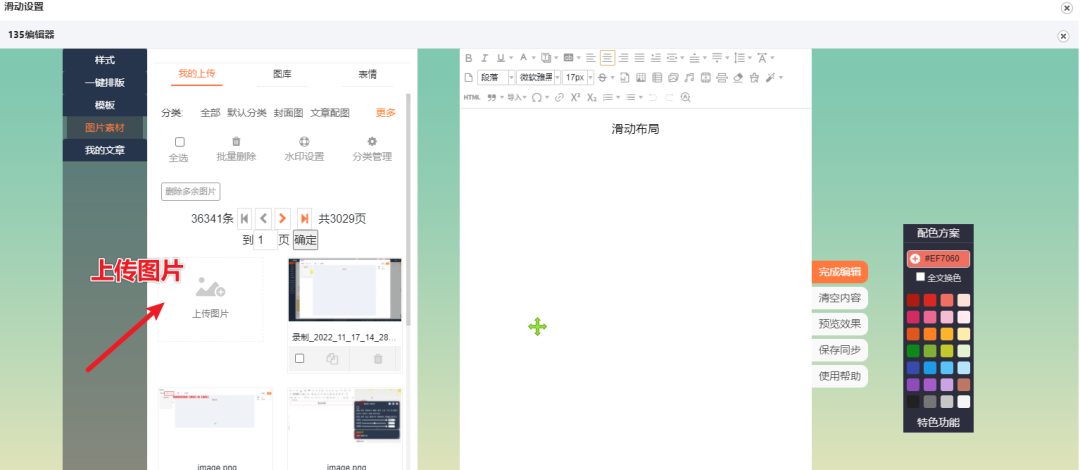The image size is (1080, 470).
Task: Go to the first page of uploads
Action: tap(245, 218)
